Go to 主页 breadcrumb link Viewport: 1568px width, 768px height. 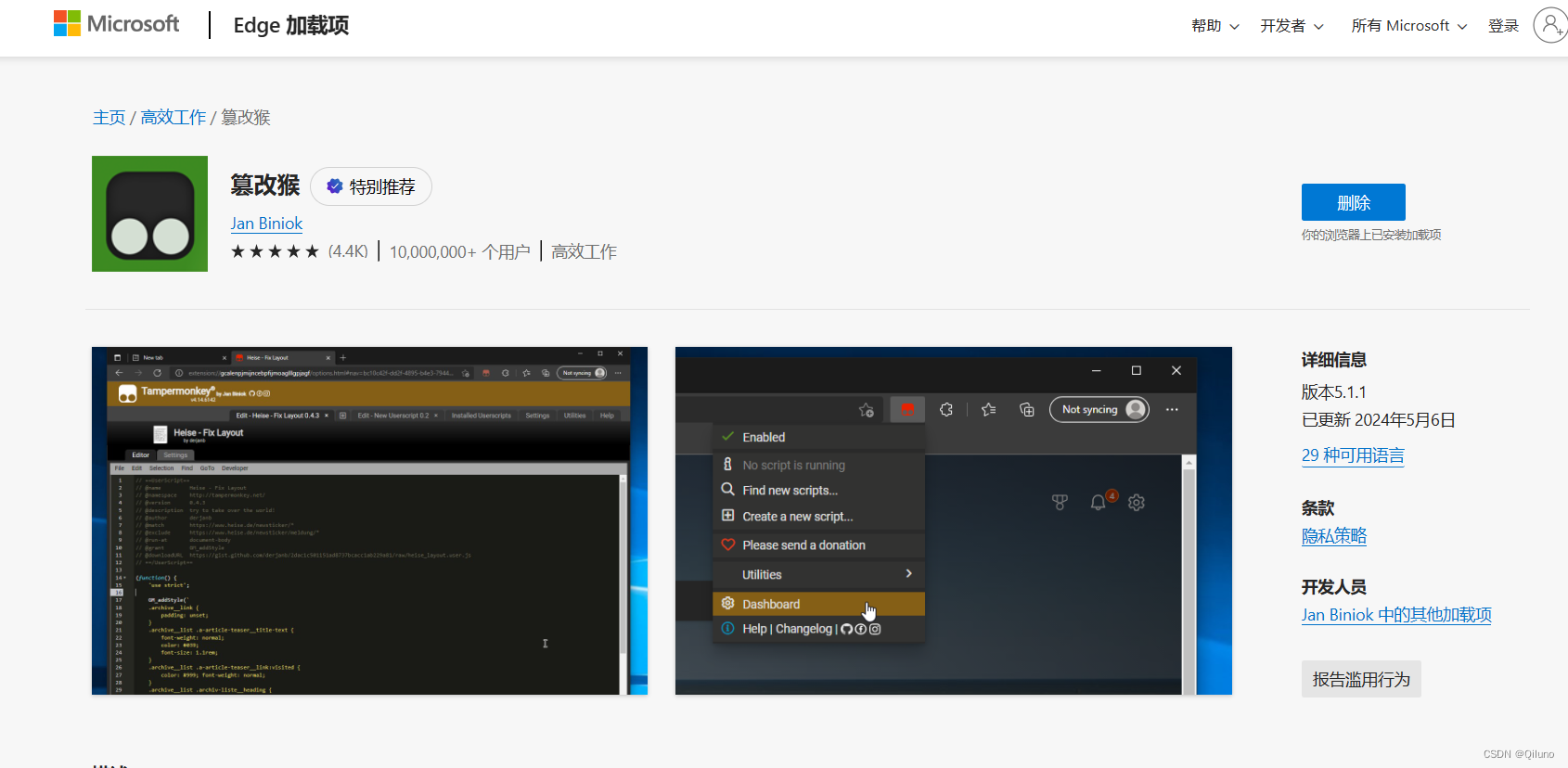pyautogui.click(x=109, y=118)
